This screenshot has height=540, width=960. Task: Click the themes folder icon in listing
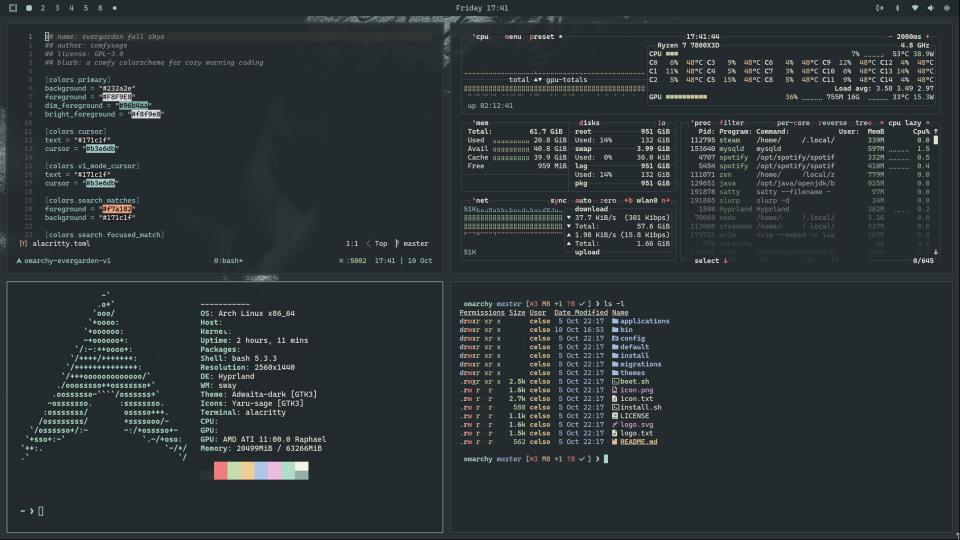[614, 373]
